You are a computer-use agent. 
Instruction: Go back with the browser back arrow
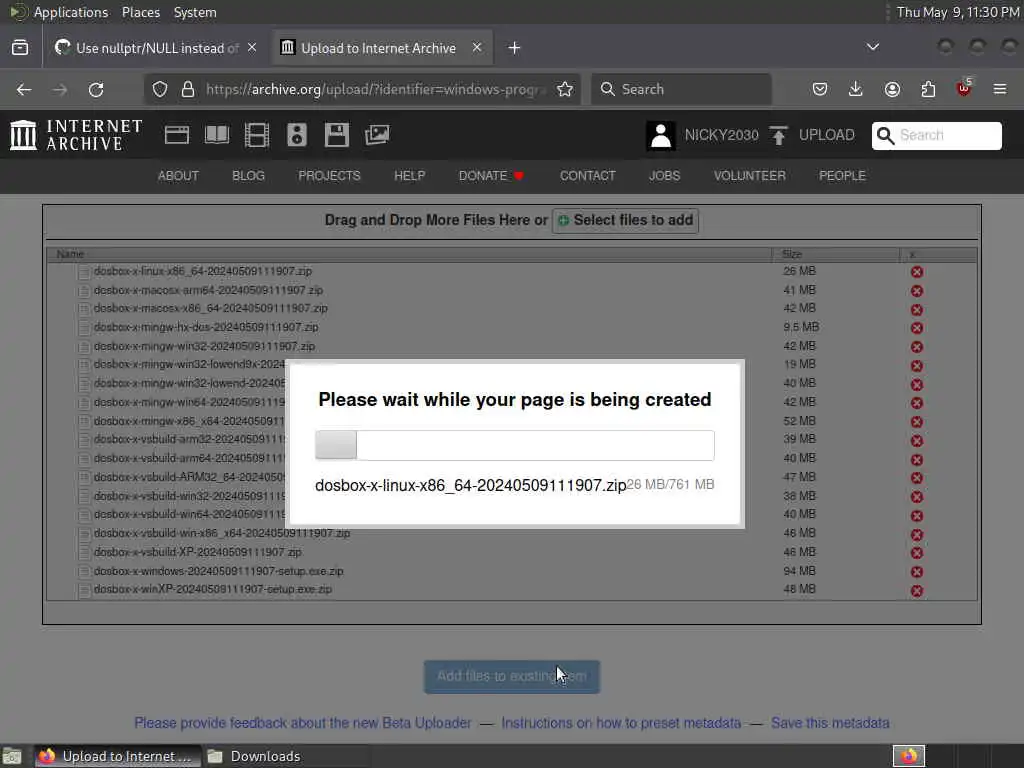(24, 89)
